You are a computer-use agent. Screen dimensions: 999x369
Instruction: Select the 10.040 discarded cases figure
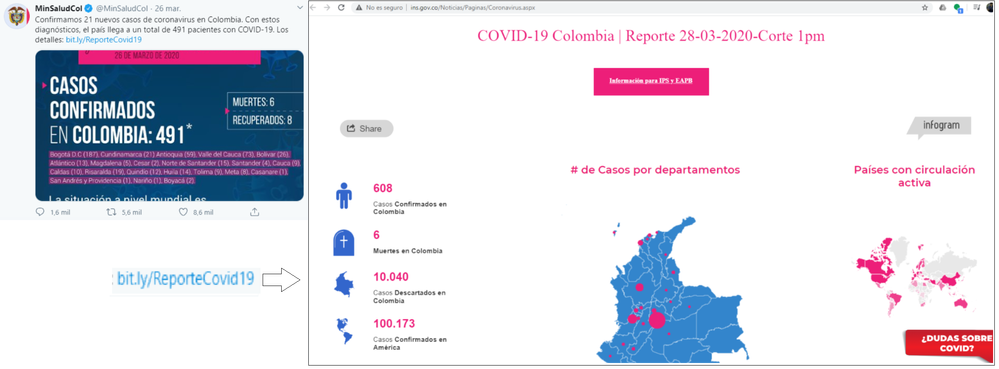(x=391, y=277)
